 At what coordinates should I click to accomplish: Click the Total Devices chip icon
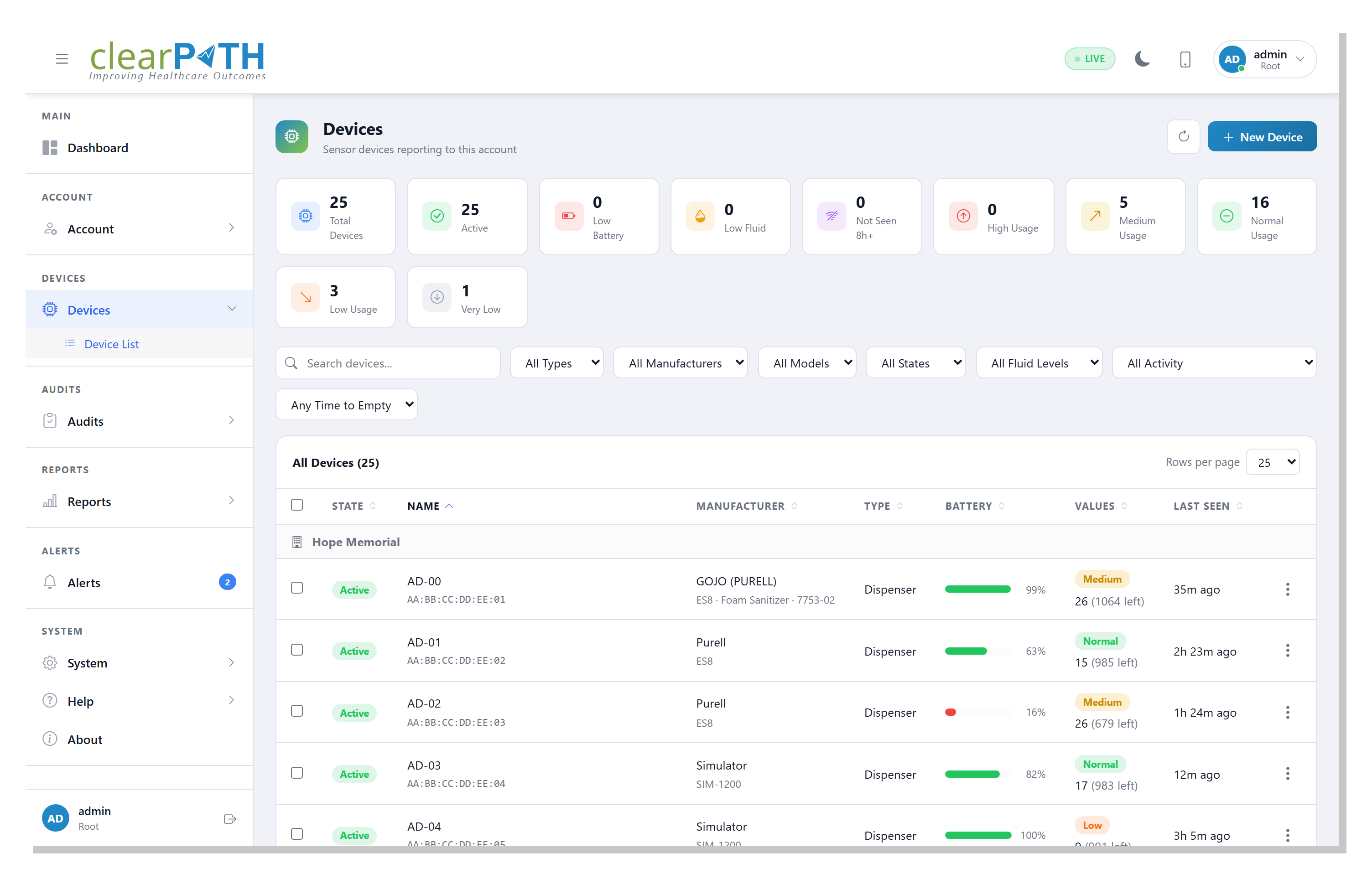click(x=306, y=216)
